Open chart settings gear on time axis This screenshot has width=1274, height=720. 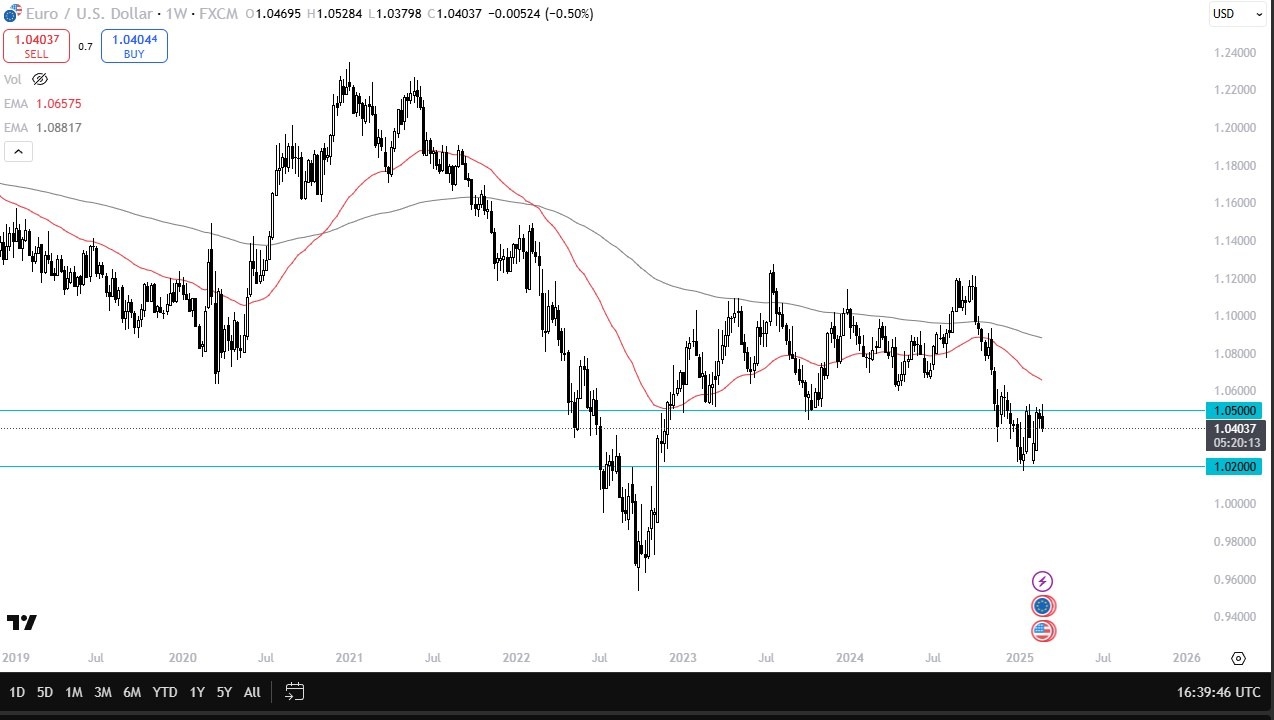point(1238,658)
